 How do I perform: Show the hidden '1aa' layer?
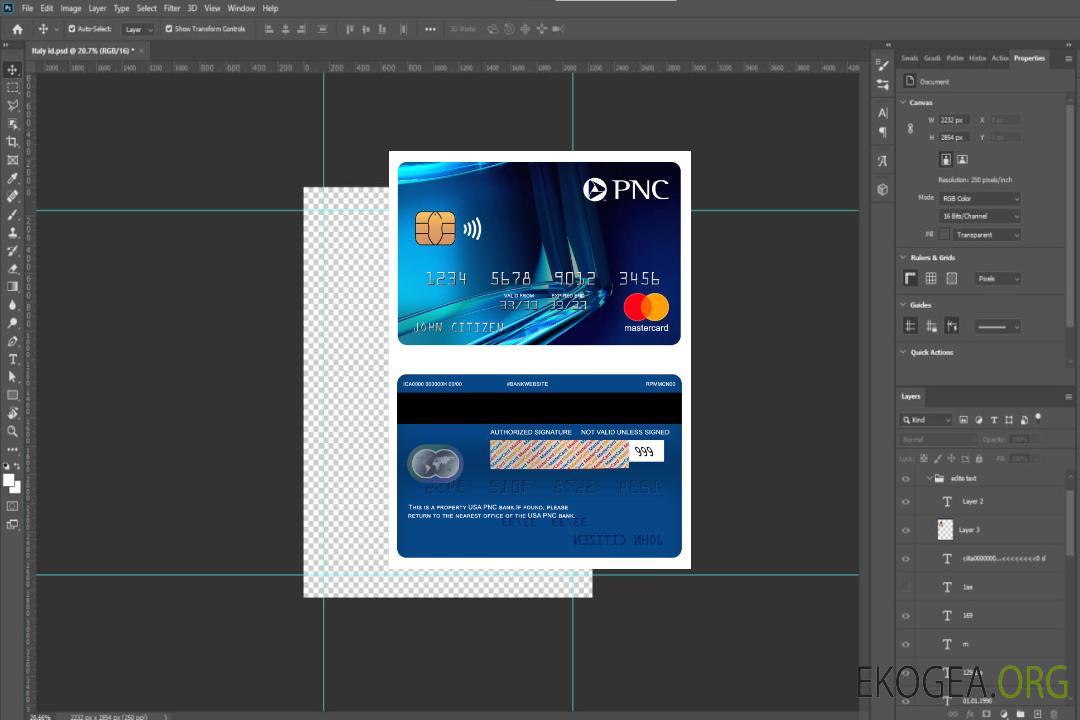[x=906, y=588]
